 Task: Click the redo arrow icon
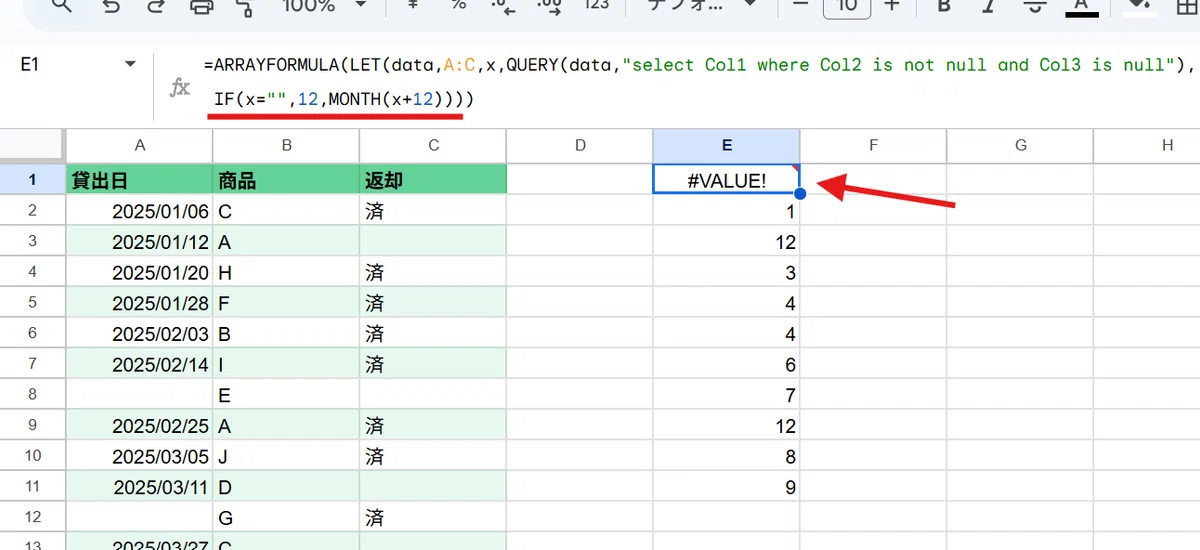[x=155, y=6]
